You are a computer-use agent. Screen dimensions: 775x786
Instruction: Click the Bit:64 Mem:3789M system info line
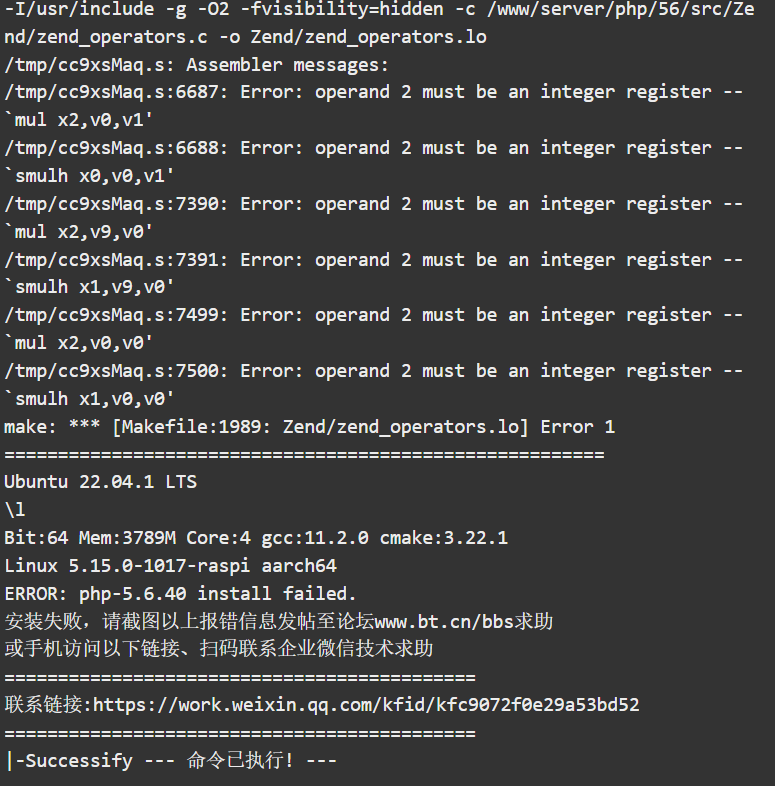pyautogui.click(x=256, y=538)
